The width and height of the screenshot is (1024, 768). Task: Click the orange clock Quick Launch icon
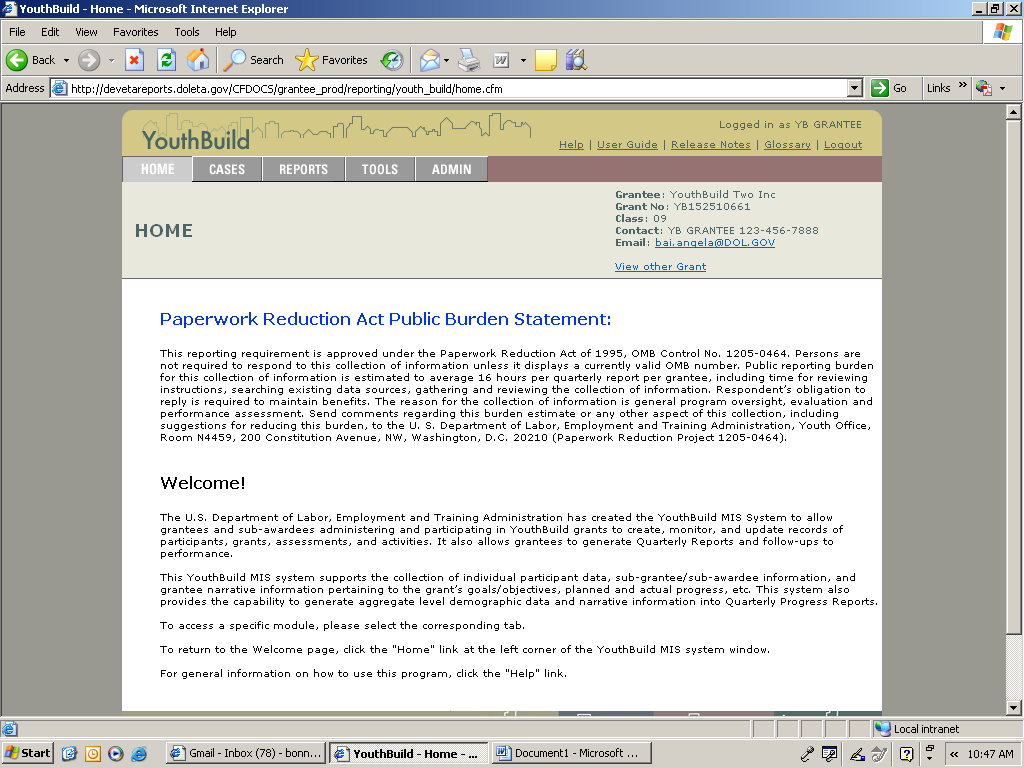point(93,754)
